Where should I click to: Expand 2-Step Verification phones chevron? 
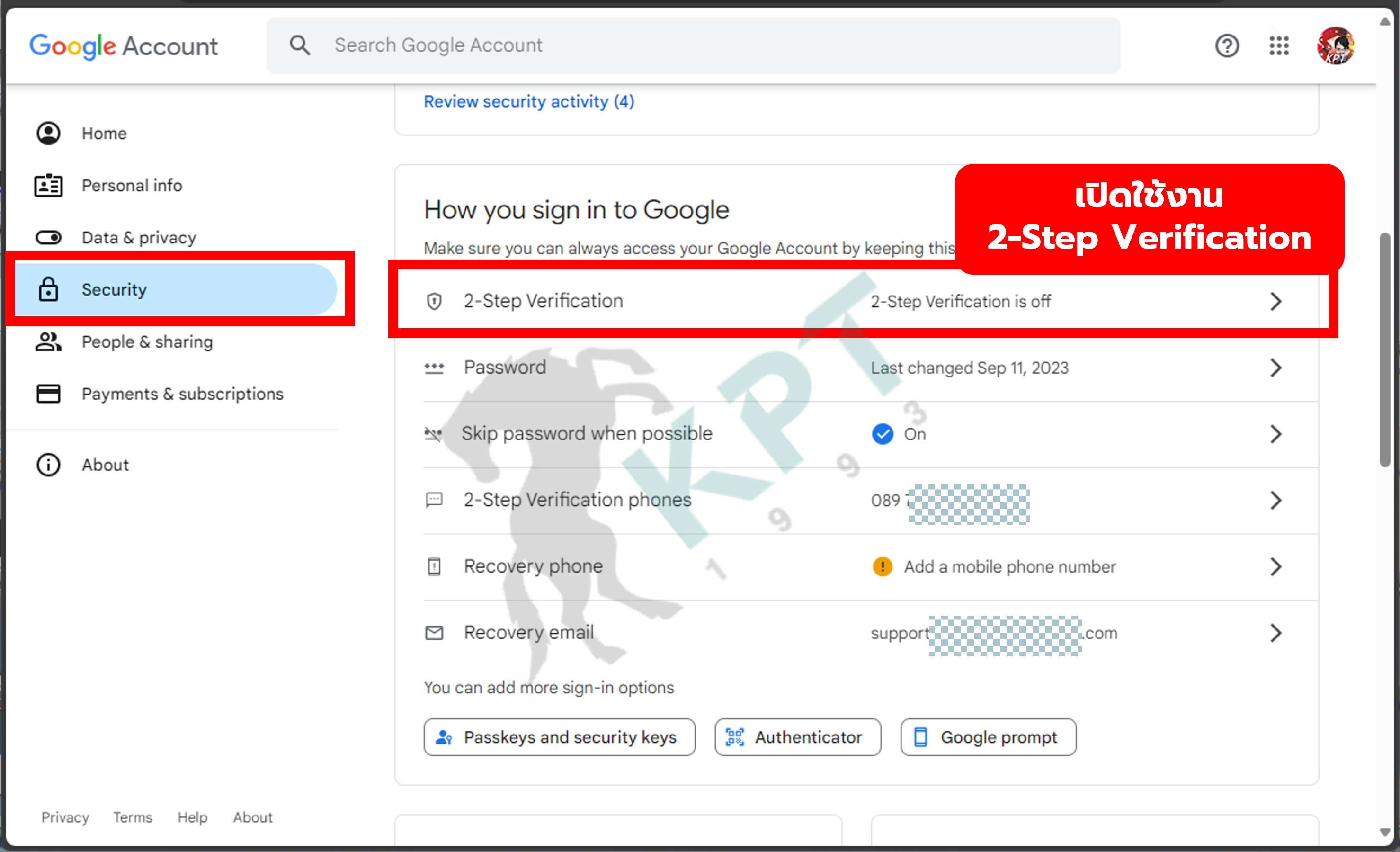[x=1276, y=500]
